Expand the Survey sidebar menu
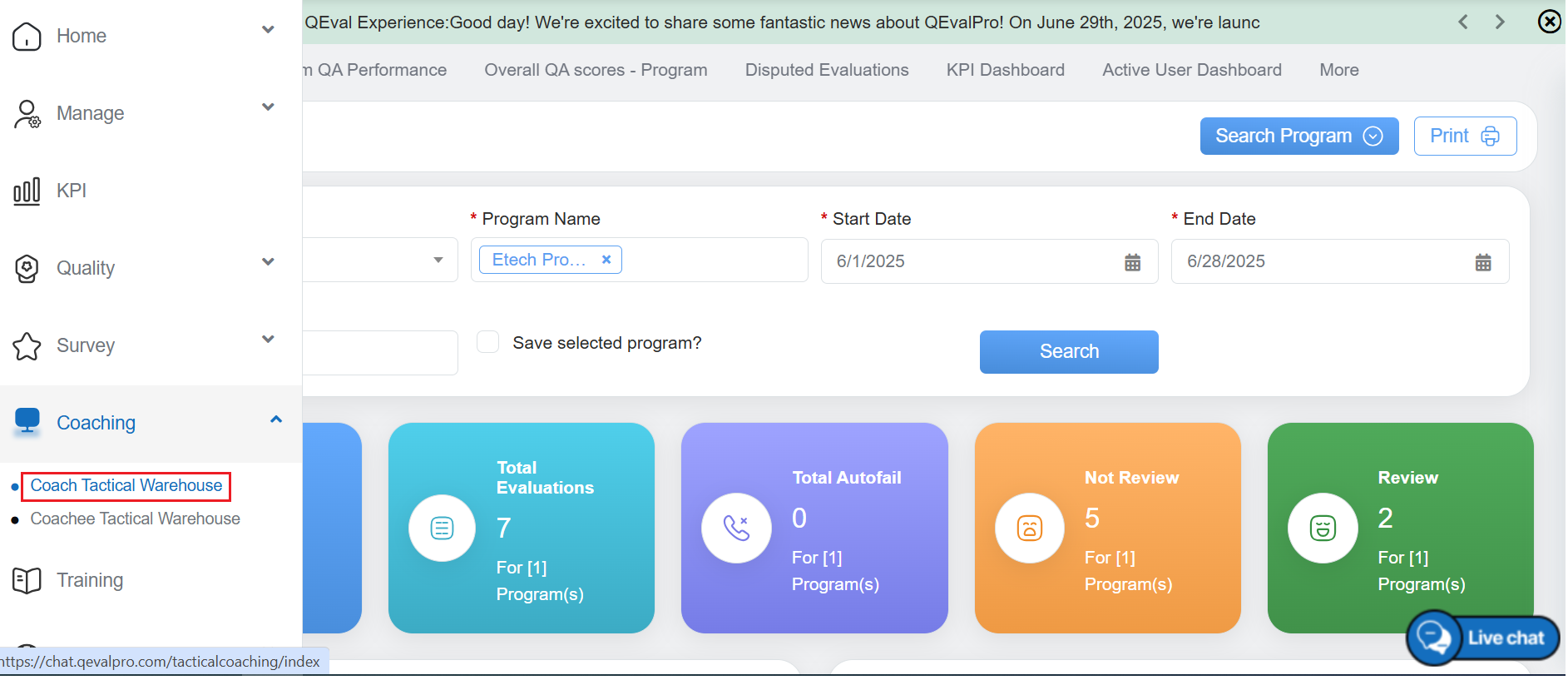The width and height of the screenshot is (1568, 685). [x=268, y=340]
